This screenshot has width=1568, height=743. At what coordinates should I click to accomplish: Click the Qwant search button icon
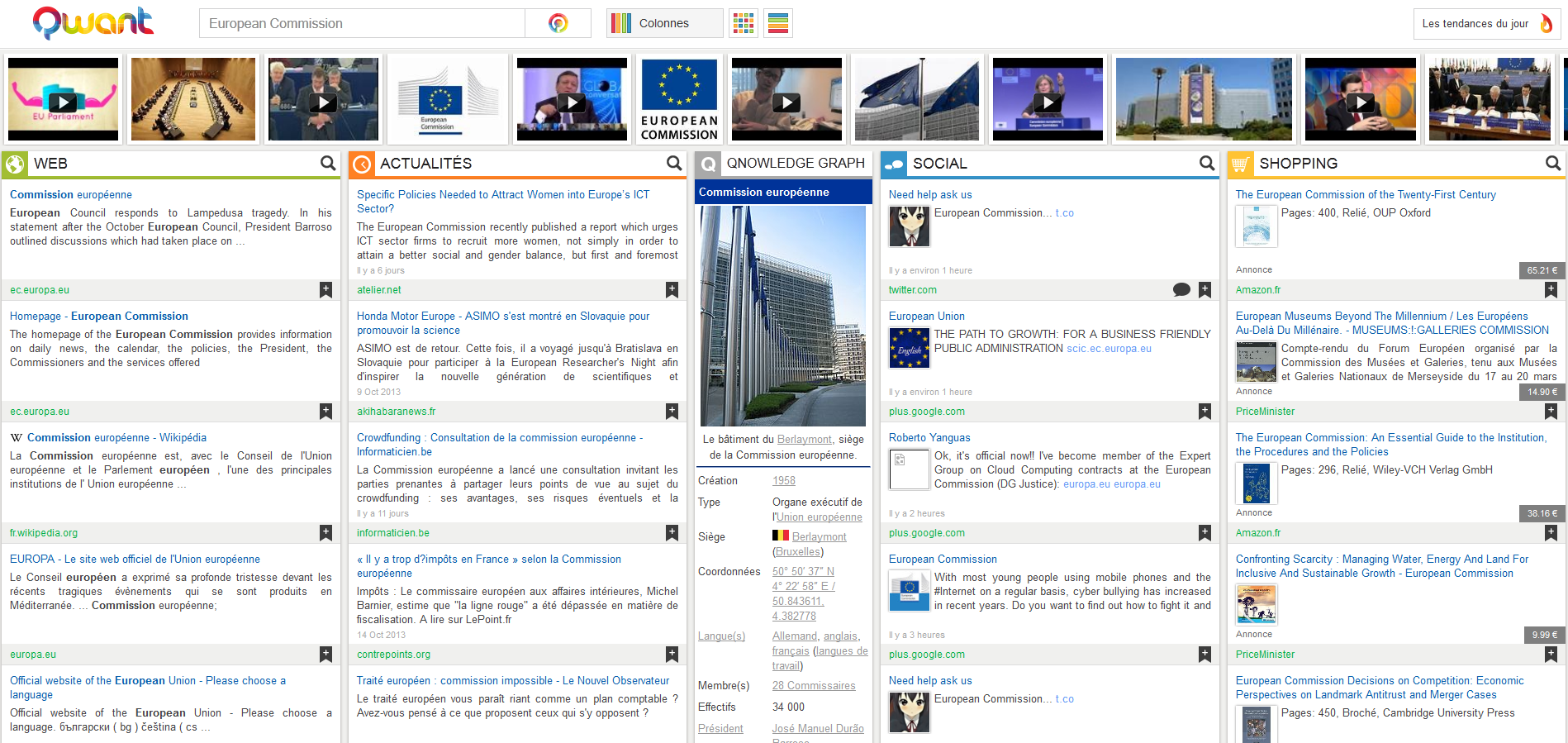coord(558,23)
